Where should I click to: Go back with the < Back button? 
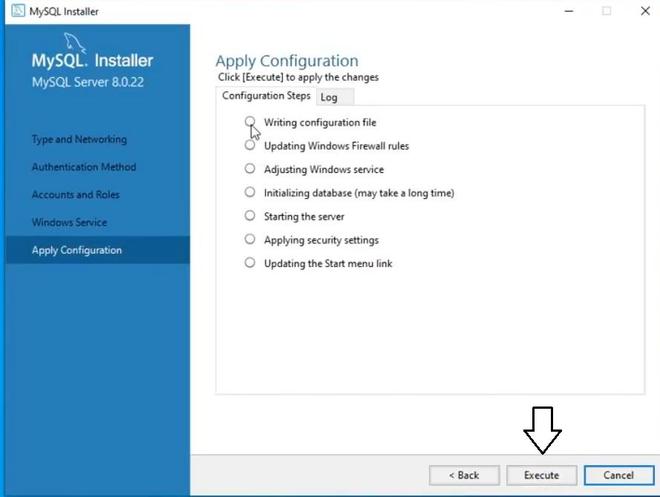[464, 475]
